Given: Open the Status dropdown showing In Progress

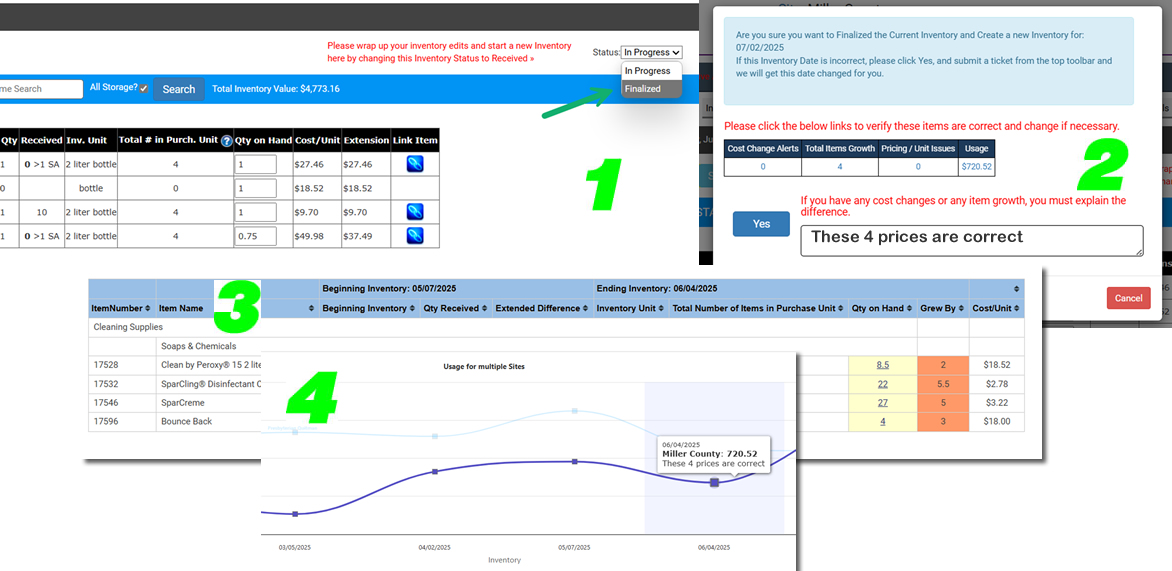Looking at the screenshot, I should click(651, 52).
